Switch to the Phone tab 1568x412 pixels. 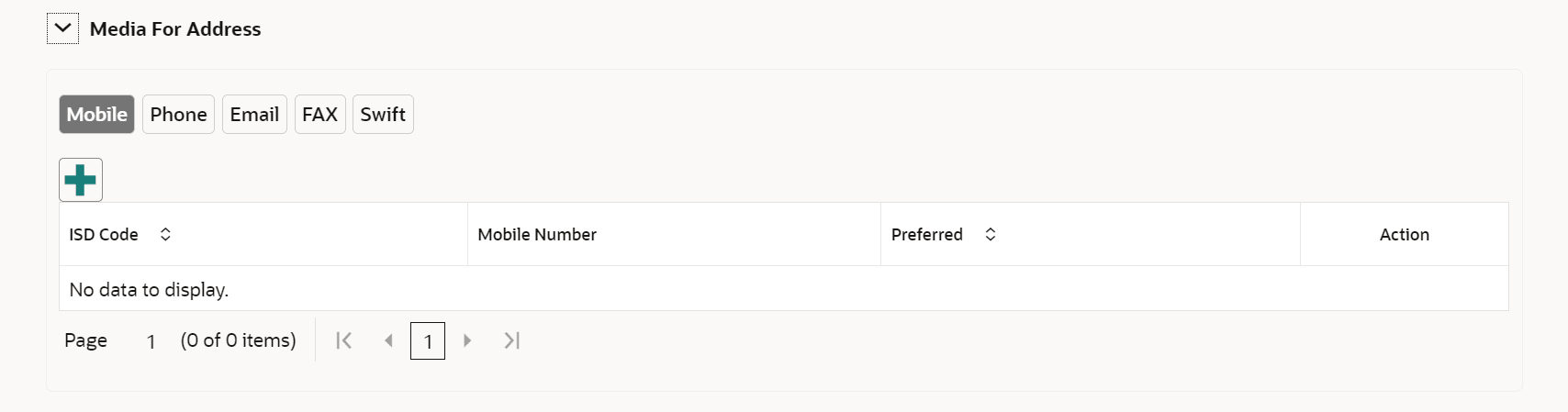(x=178, y=115)
